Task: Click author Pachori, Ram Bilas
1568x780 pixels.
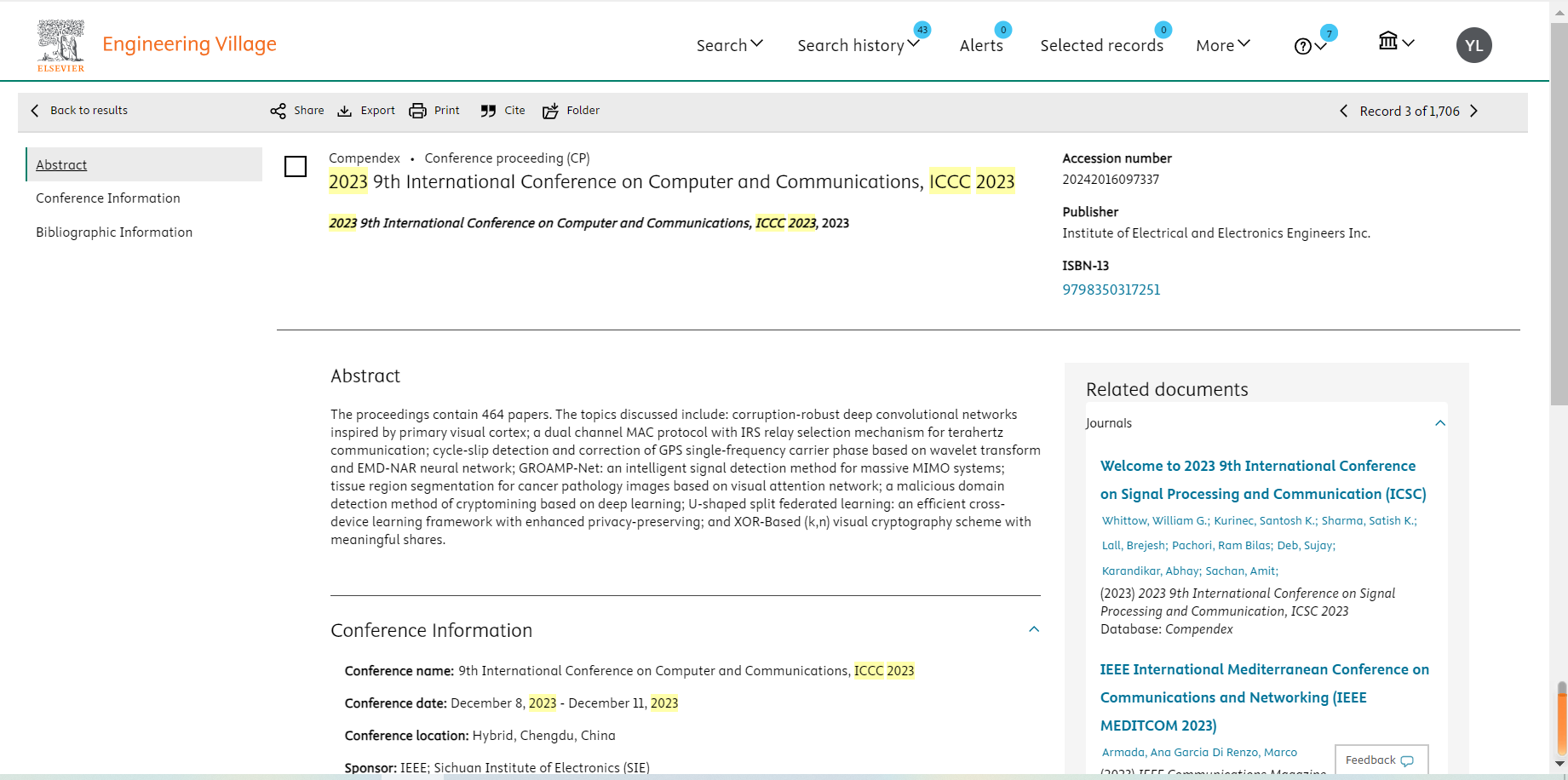Action: [1221, 546]
